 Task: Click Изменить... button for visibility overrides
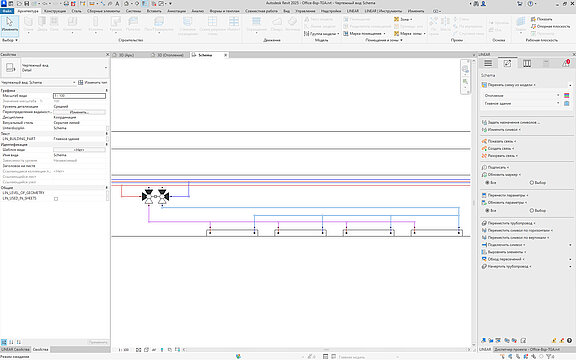pos(79,112)
